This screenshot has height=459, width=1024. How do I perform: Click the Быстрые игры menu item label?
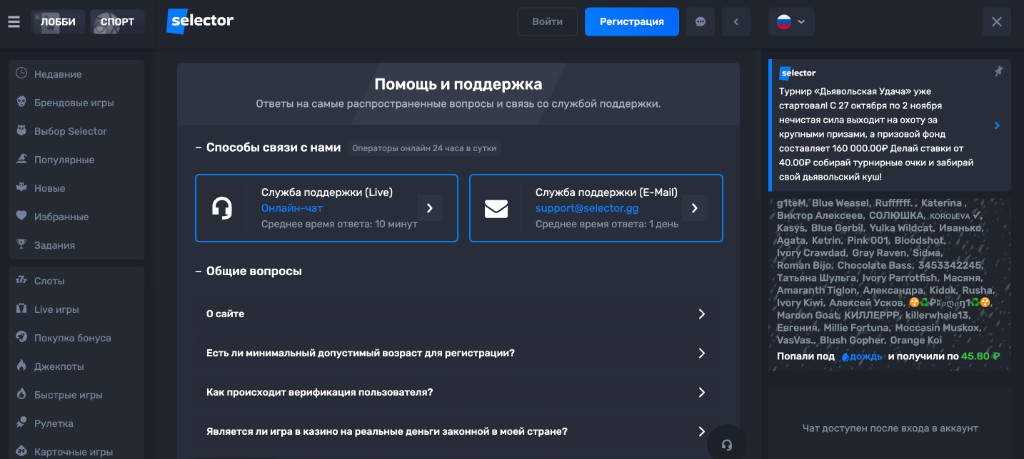click(68, 395)
